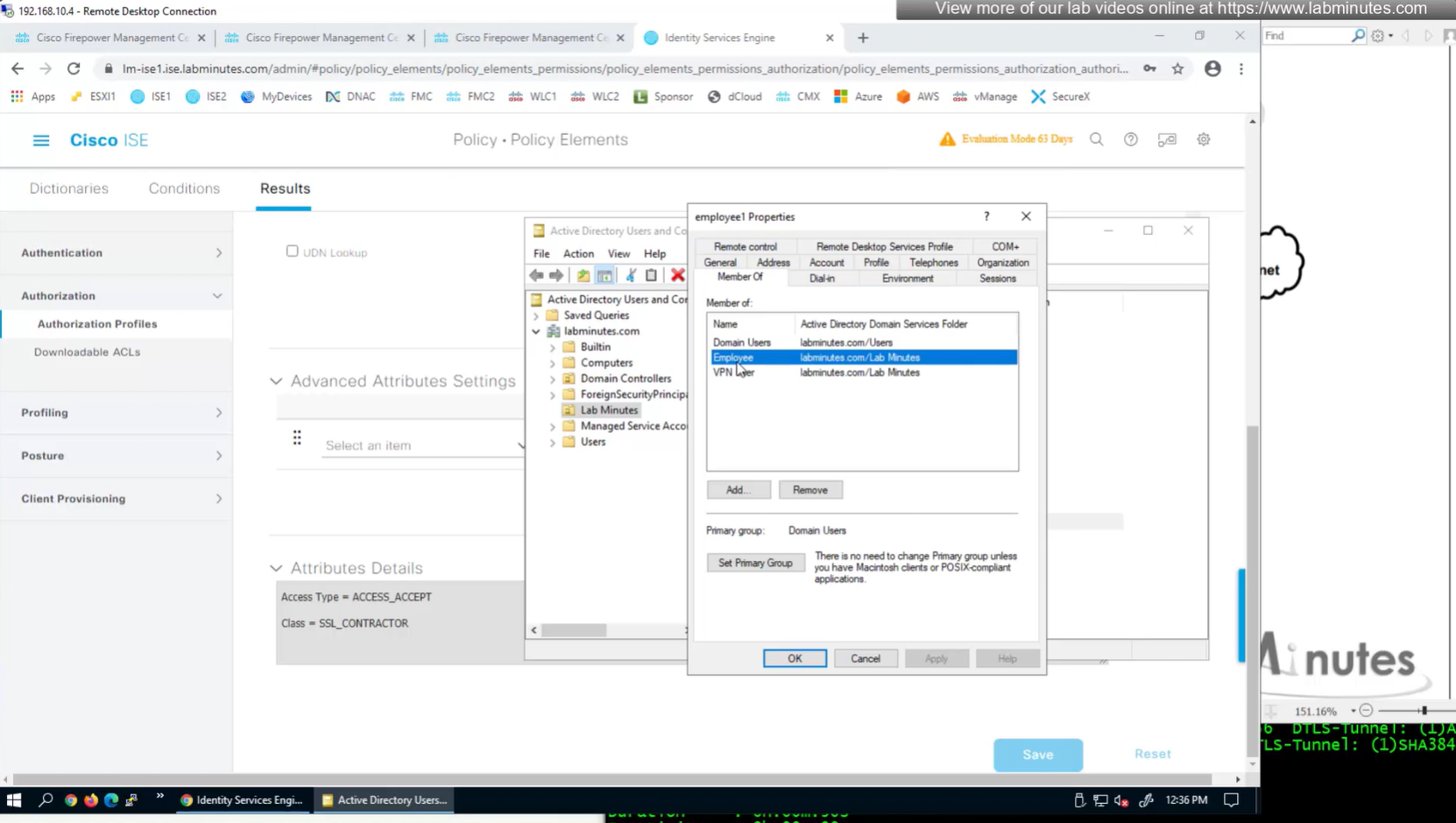Collapse the labminutes.com tree node
Screen dimensions: 1456x823
pos(536,331)
